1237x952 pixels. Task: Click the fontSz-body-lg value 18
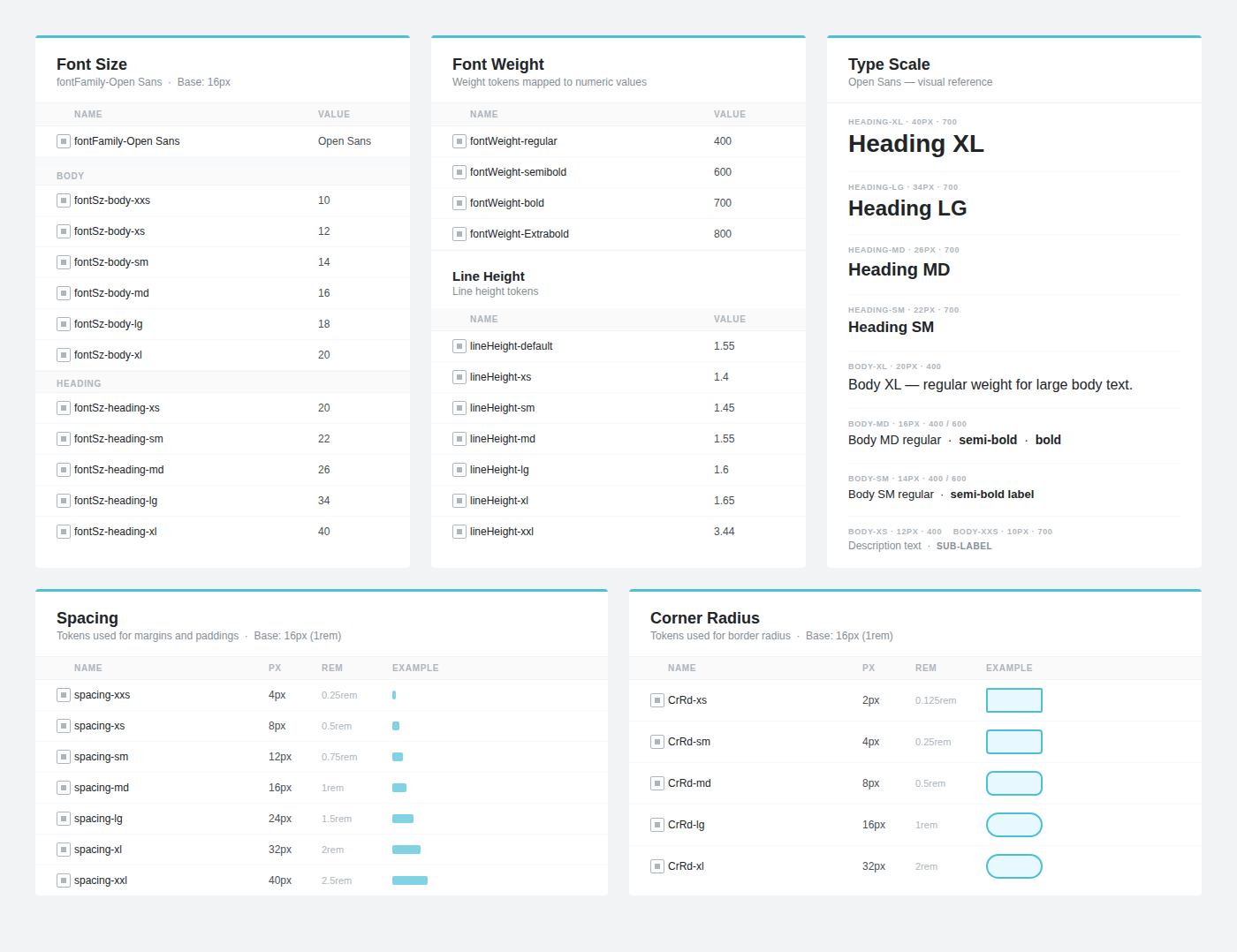324,324
